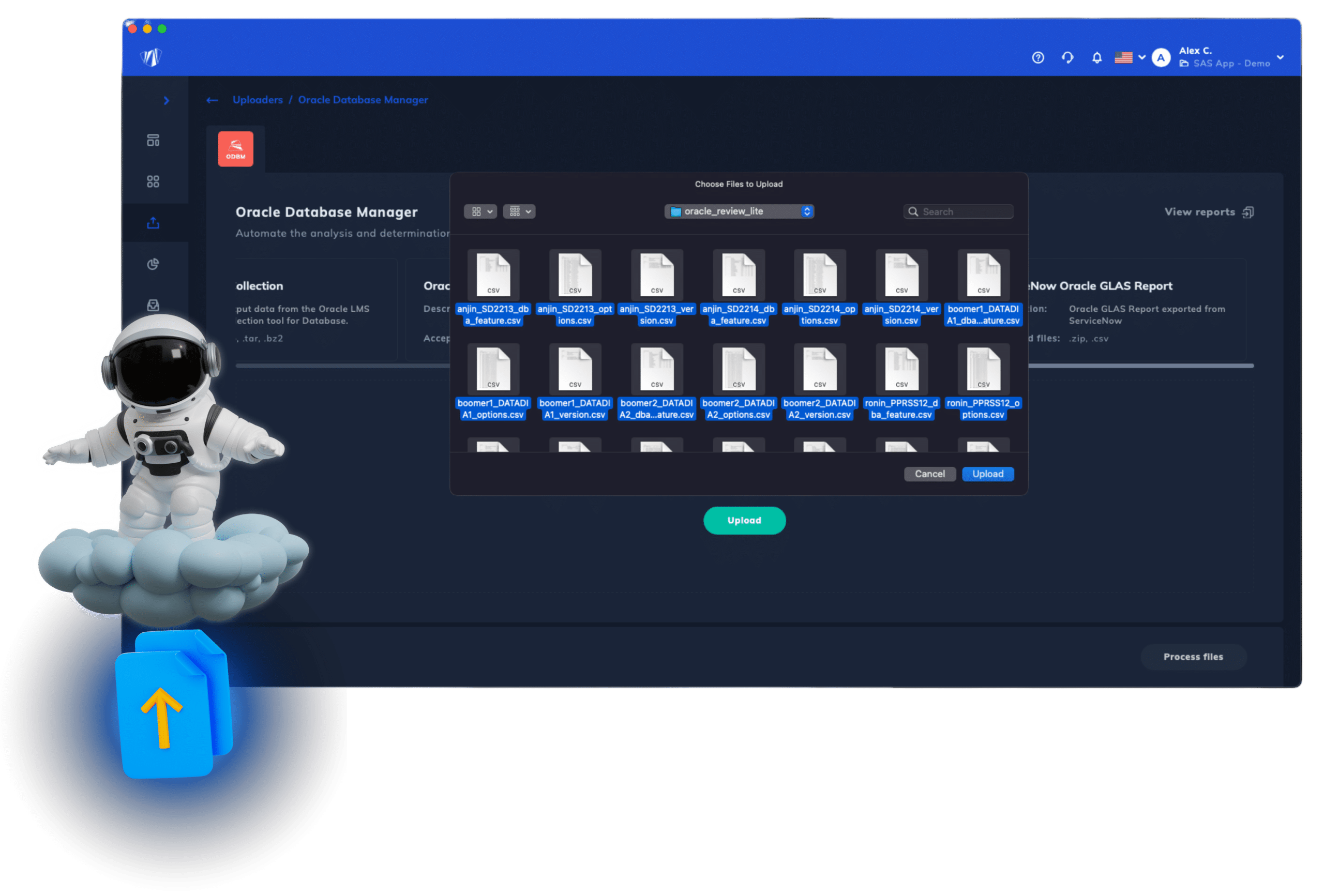Click the main Upload button below the dialog

point(744,519)
